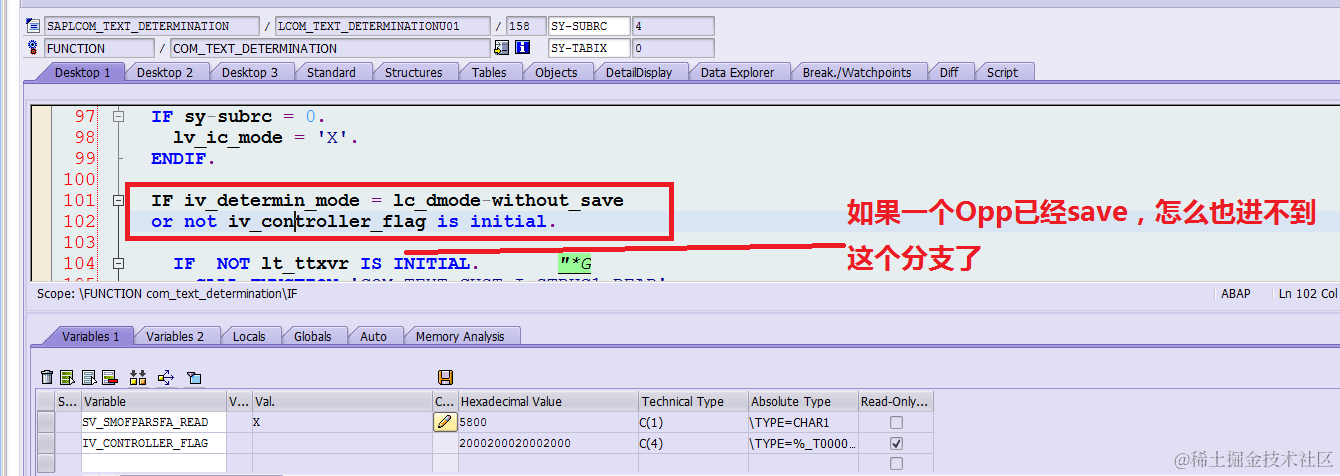
Task: Click the third list icon in variables toolbar
Action: point(89,377)
